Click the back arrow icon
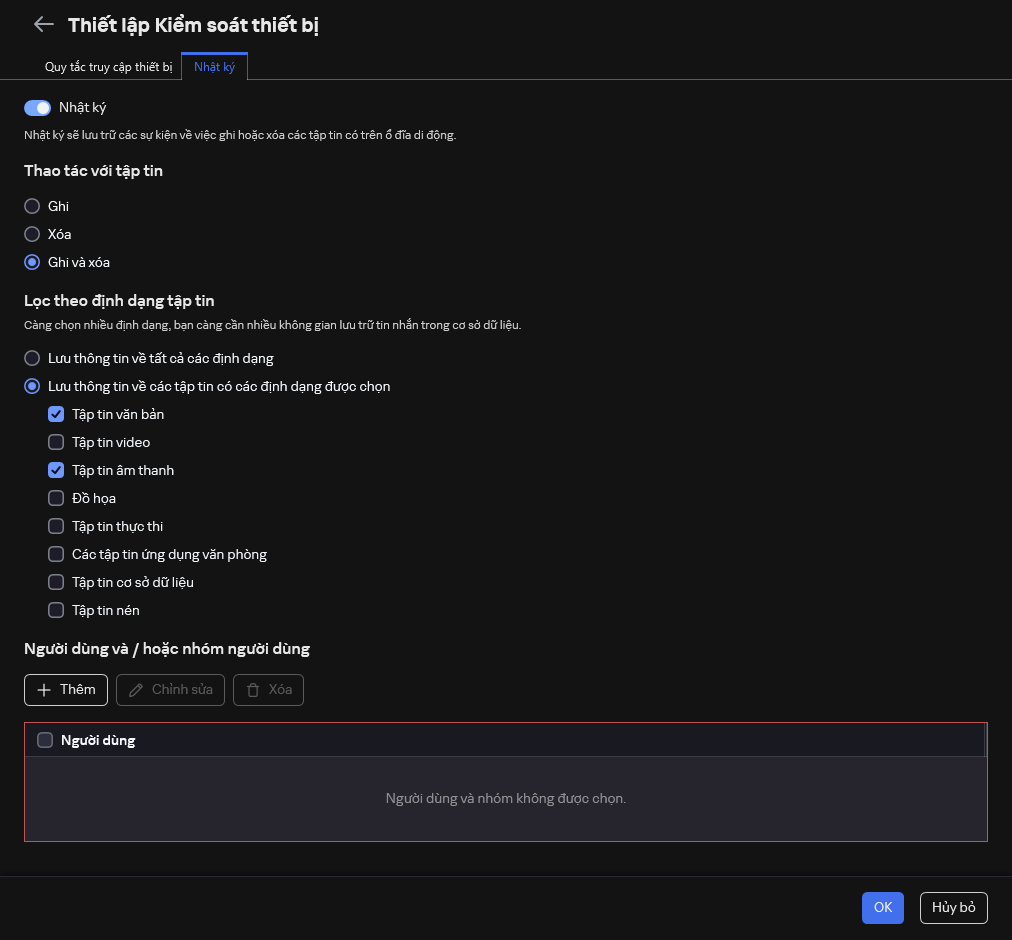The image size is (1012, 940). [43, 25]
